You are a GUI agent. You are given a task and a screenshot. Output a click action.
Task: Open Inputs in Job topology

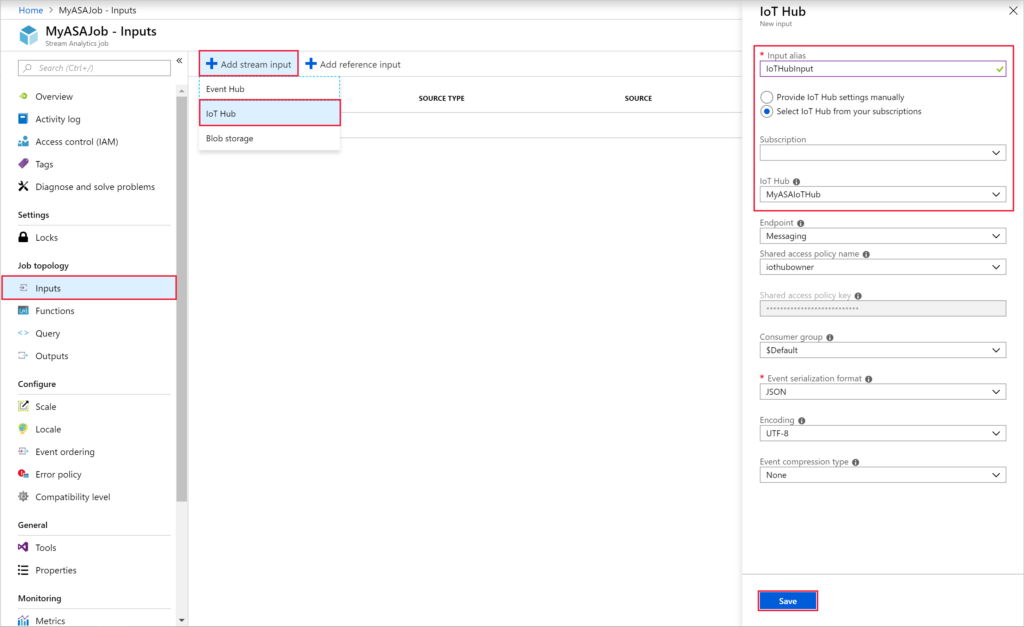coord(89,288)
